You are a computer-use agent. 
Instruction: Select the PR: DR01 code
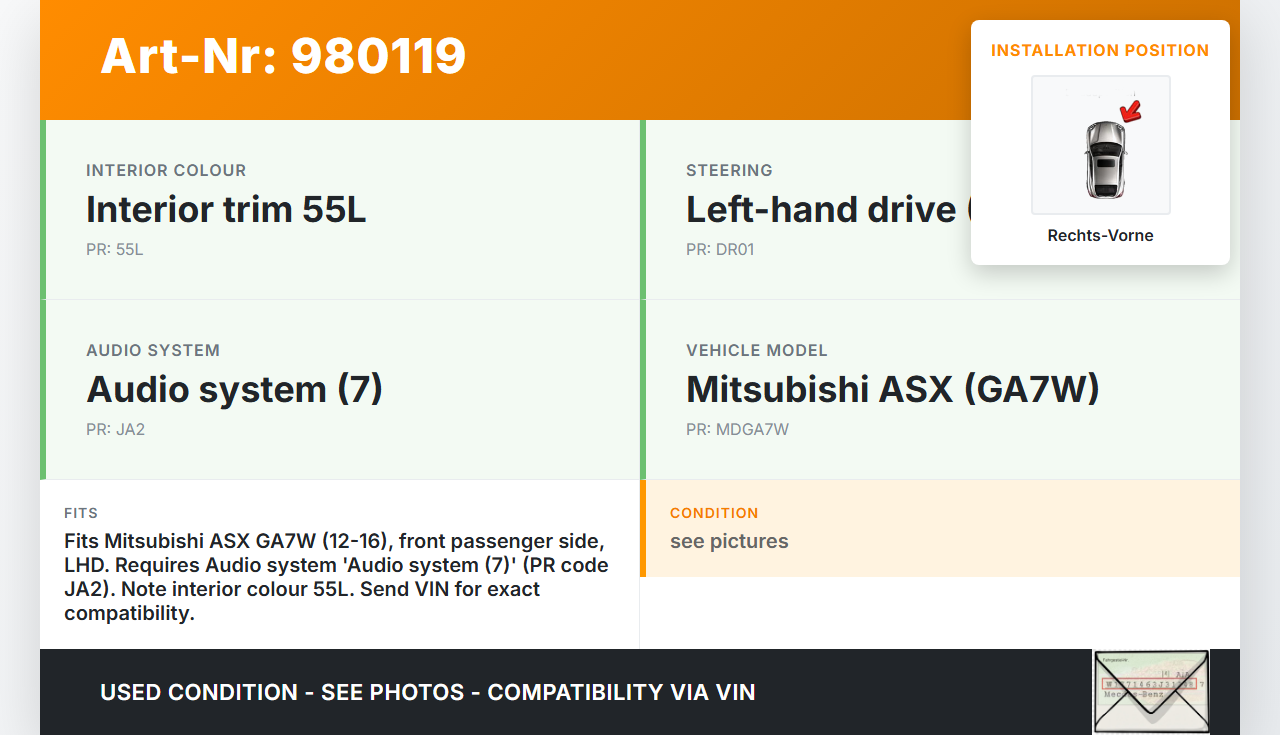click(720, 249)
